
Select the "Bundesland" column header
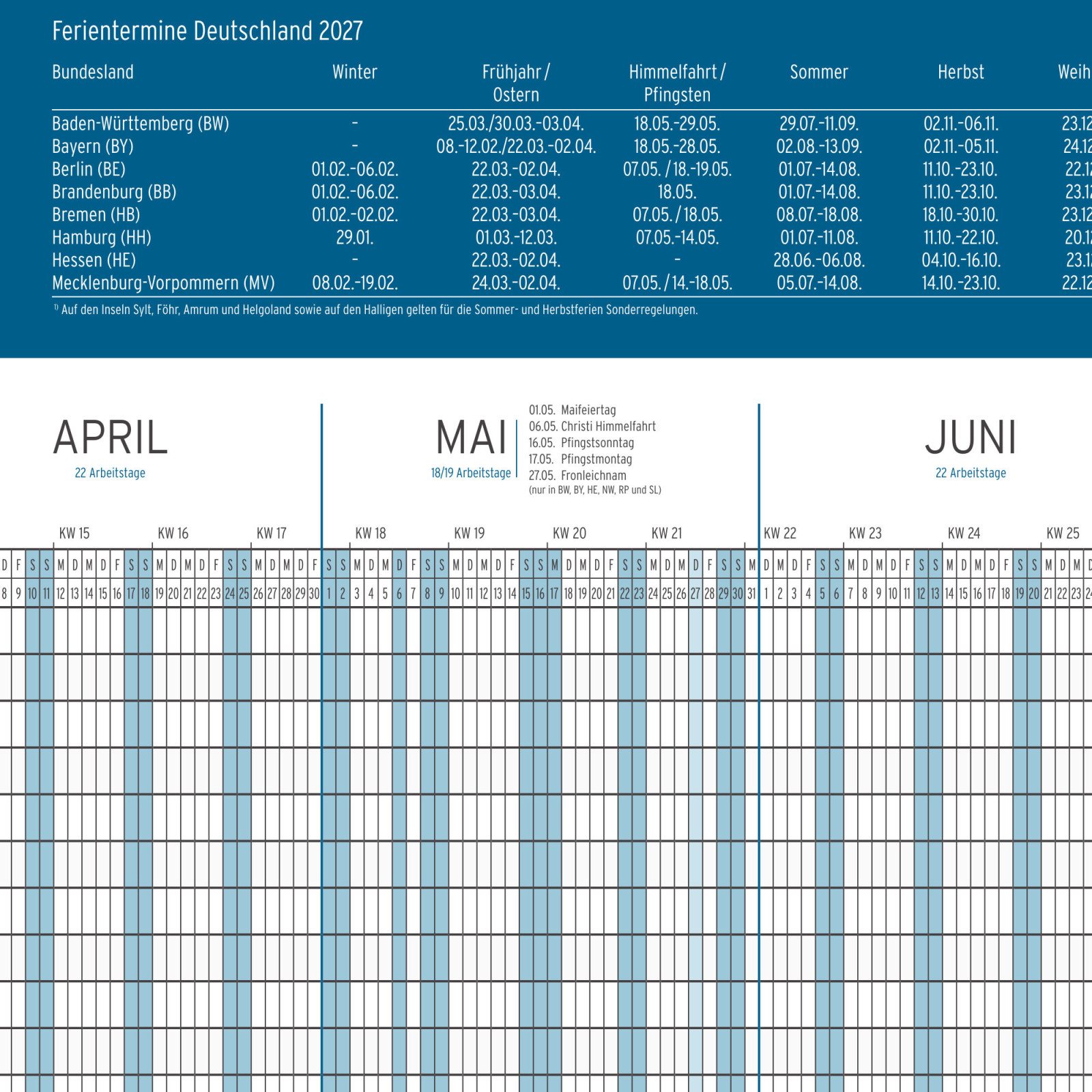coord(93,72)
